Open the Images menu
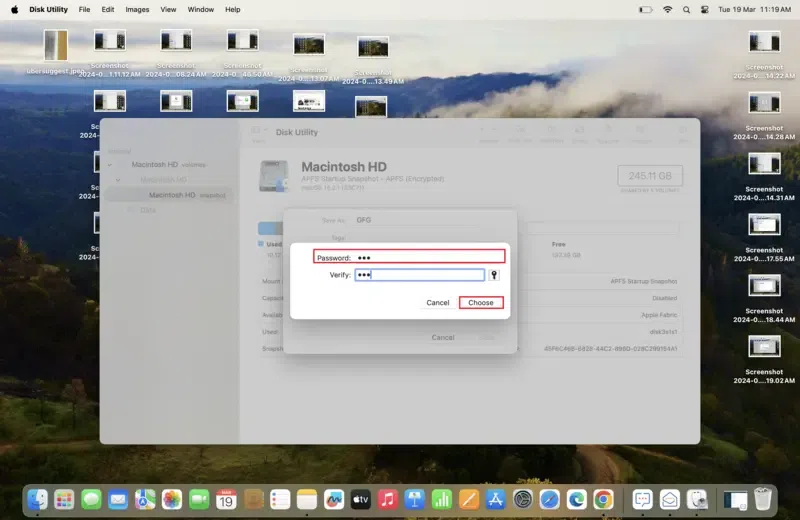 [x=137, y=9]
